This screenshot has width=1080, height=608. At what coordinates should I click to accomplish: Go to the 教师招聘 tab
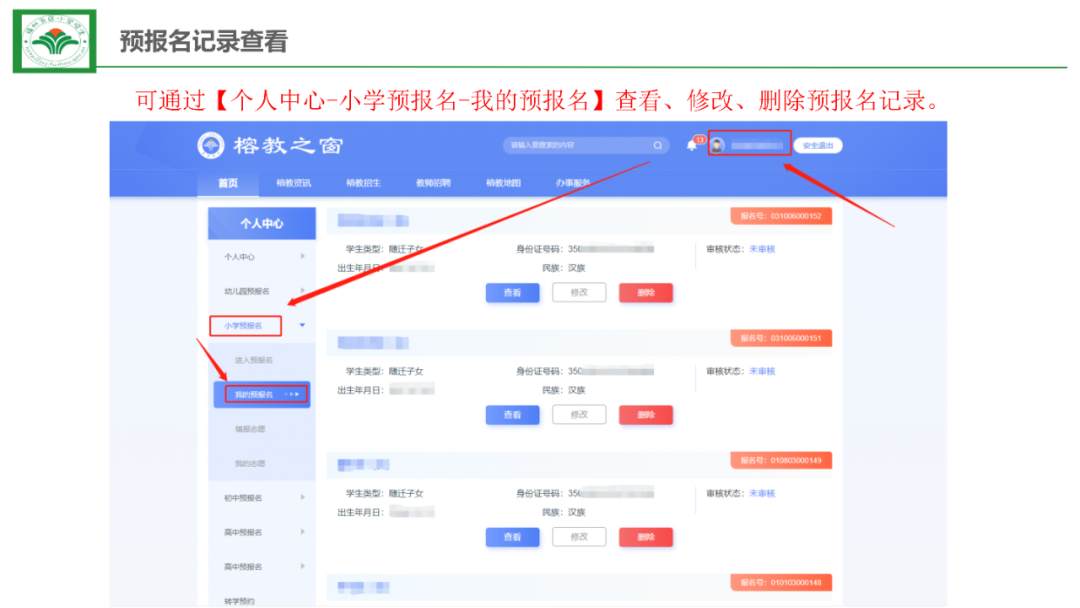(x=433, y=183)
